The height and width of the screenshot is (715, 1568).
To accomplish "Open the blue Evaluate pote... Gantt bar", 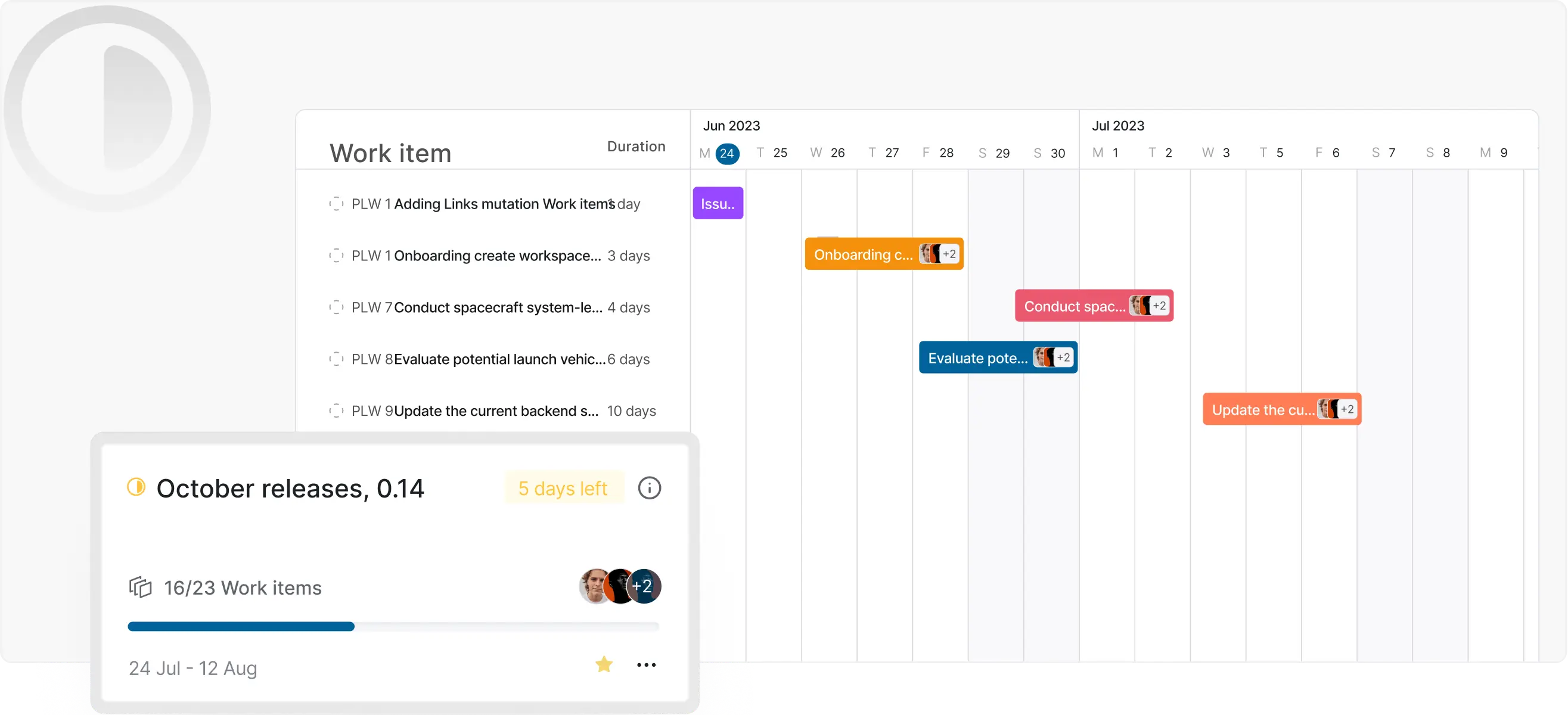I will (977, 358).
